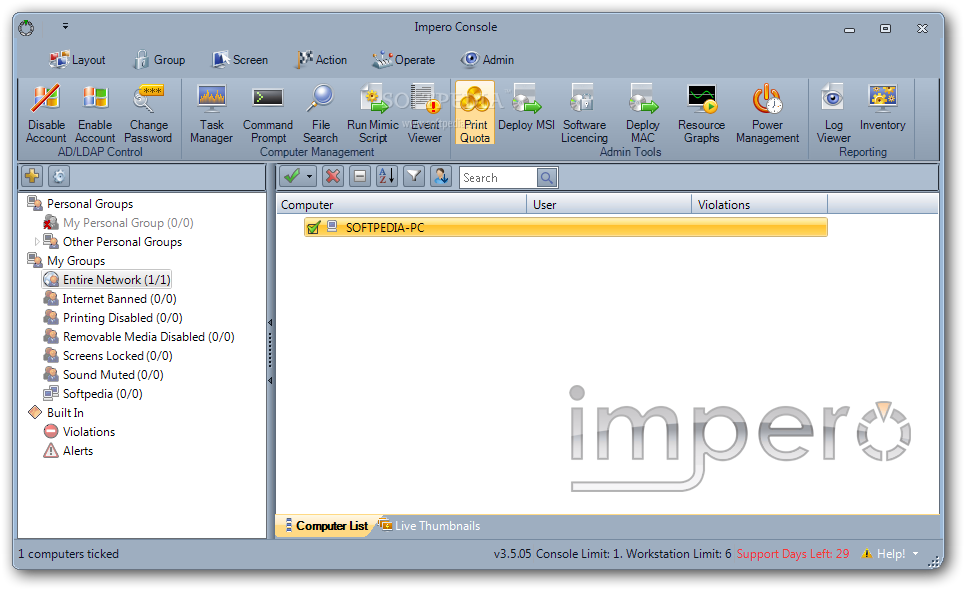965x590 pixels.
Task: Click the Impero application orb icon
Action: click(26, 28)
